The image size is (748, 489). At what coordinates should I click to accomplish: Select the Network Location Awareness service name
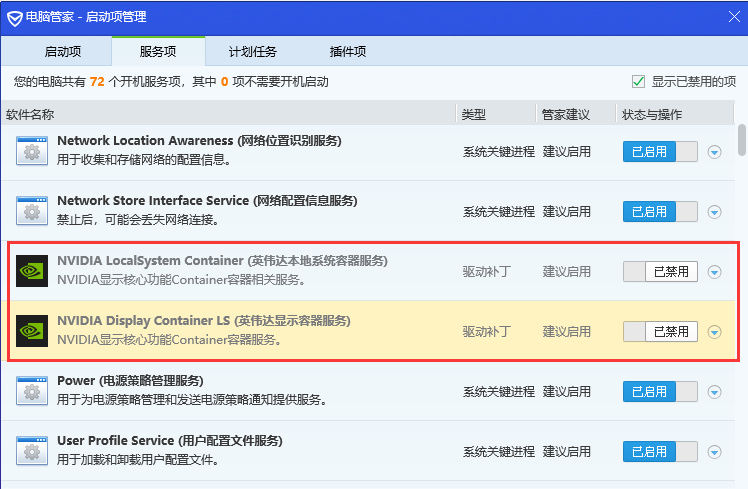pos(199,141)
